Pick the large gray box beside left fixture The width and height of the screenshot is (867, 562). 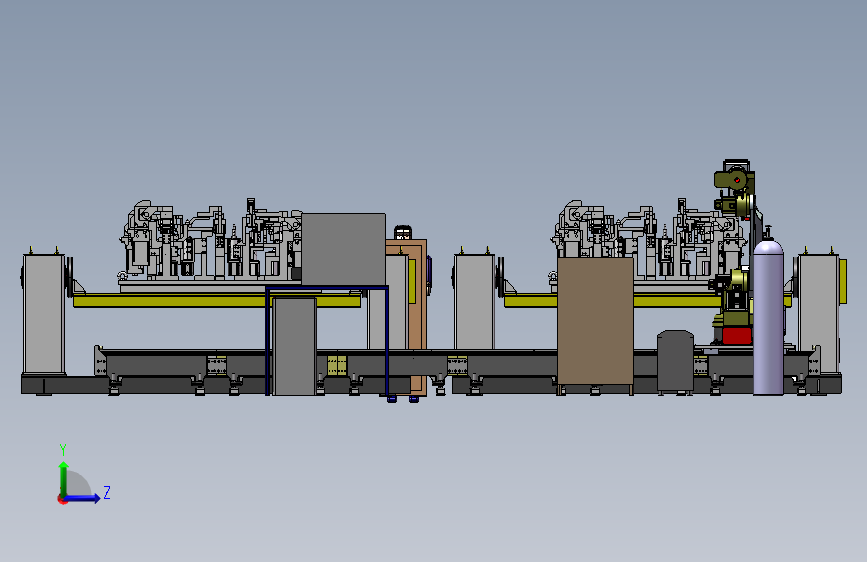[343, 249]
